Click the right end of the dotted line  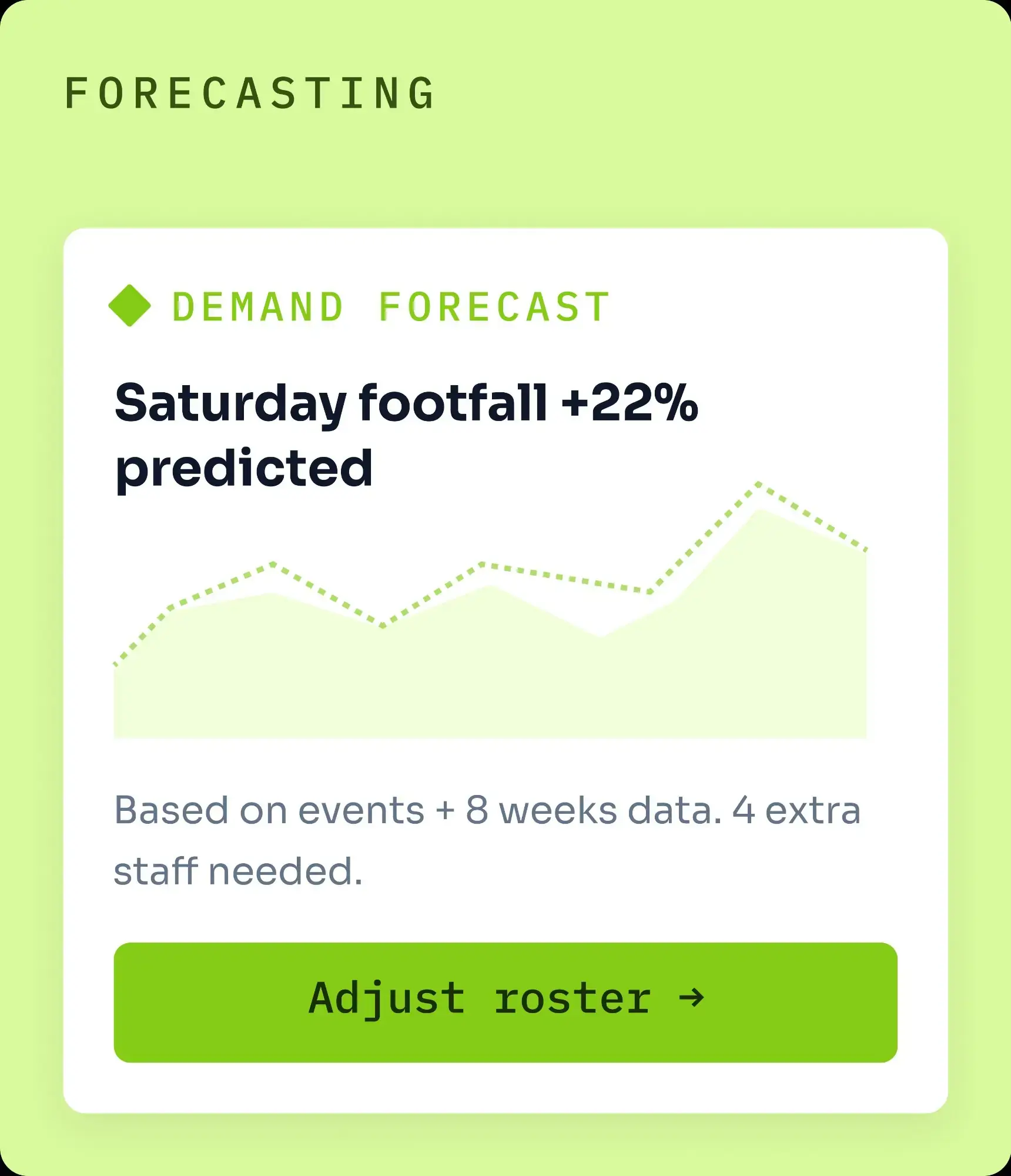click(866, 550)
